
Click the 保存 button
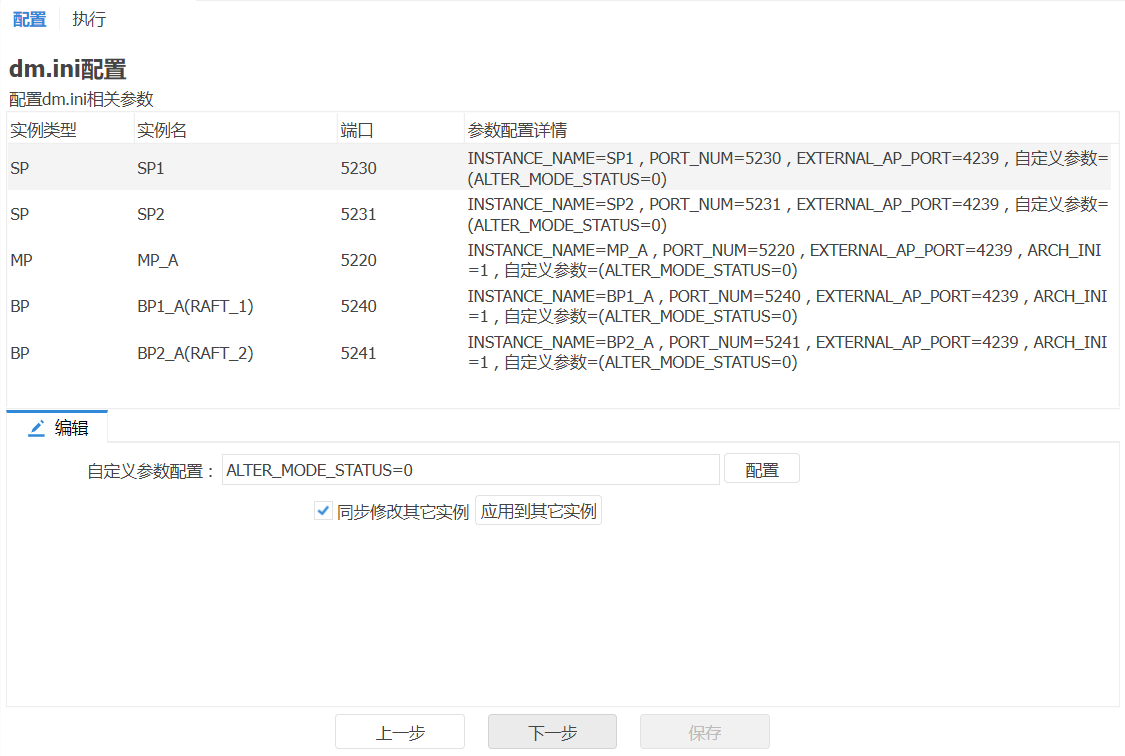pyautogui.click(x=704, y=732)
